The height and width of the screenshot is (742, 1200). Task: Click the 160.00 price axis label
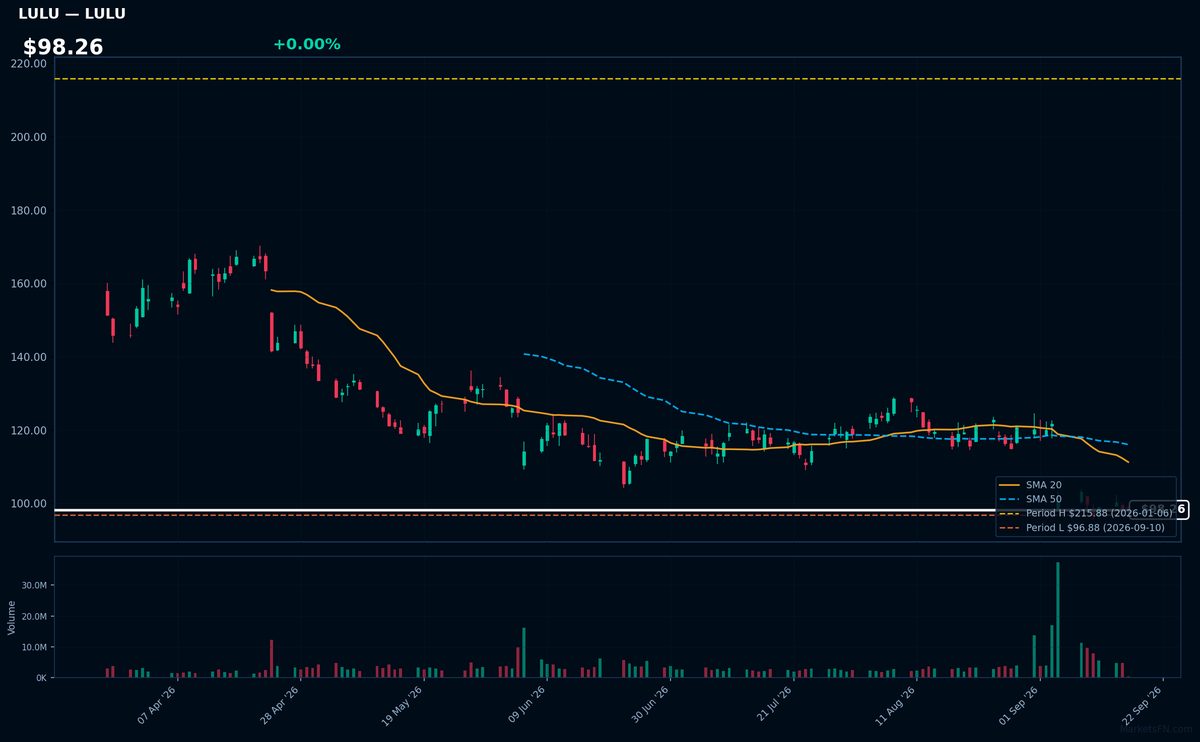click(x=29, y=284)
